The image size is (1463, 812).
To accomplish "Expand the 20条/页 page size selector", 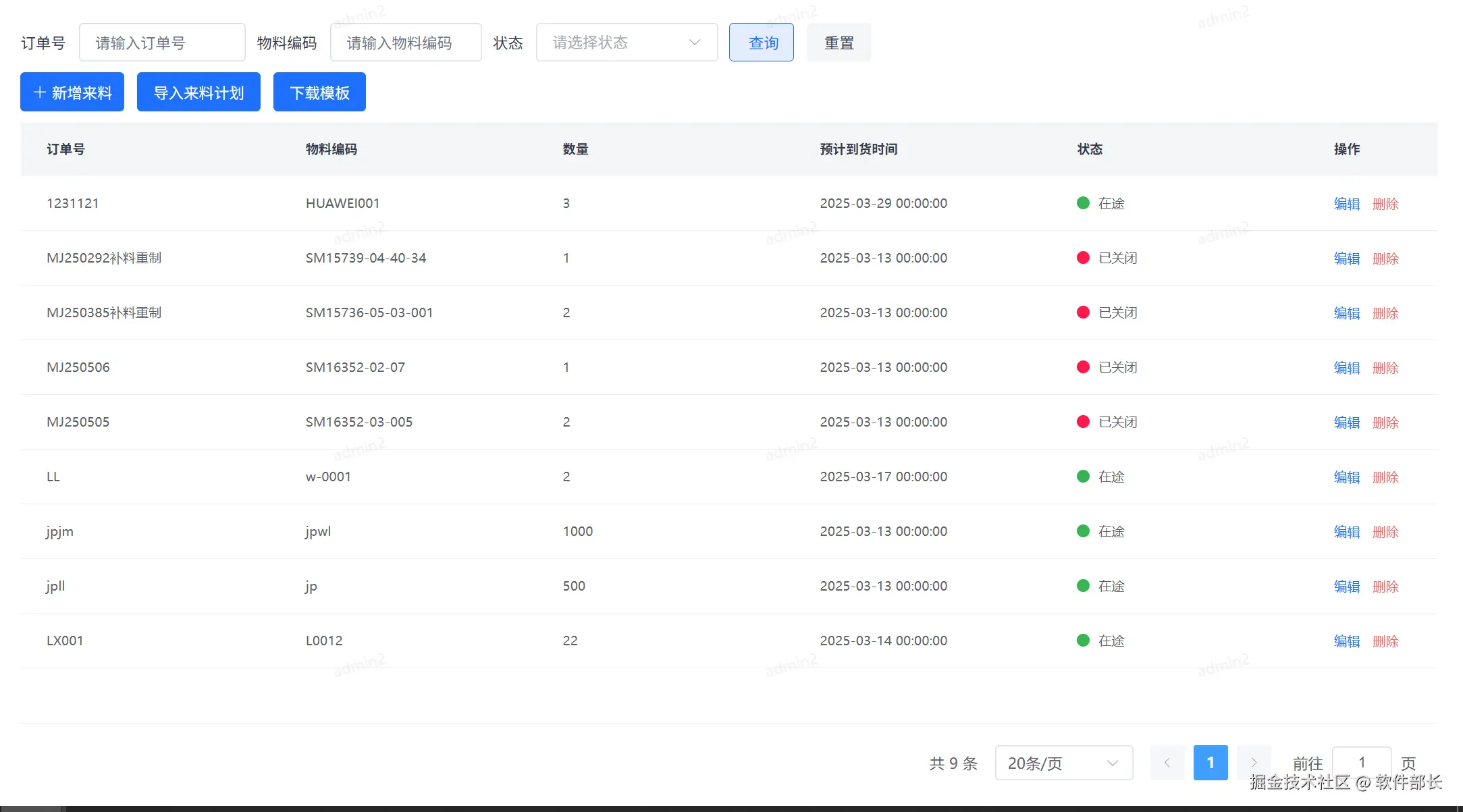I will click(x=1063, y=763).
